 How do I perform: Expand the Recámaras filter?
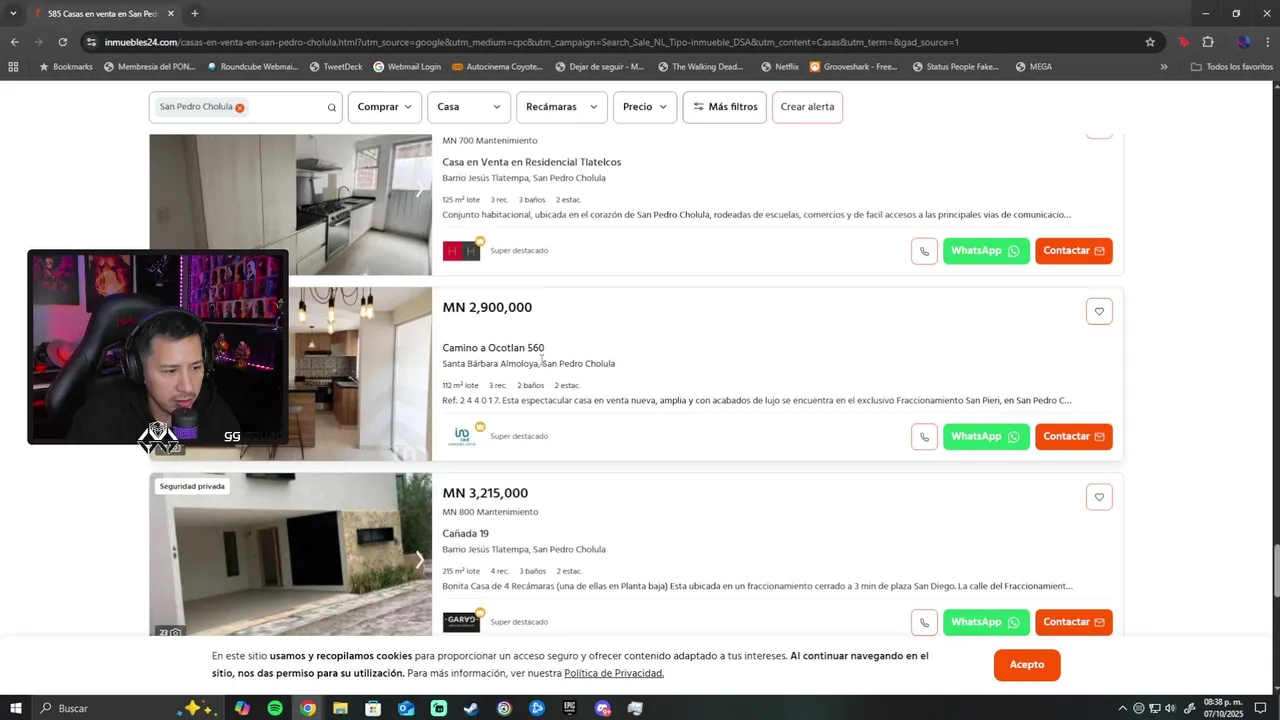[562, 107]
